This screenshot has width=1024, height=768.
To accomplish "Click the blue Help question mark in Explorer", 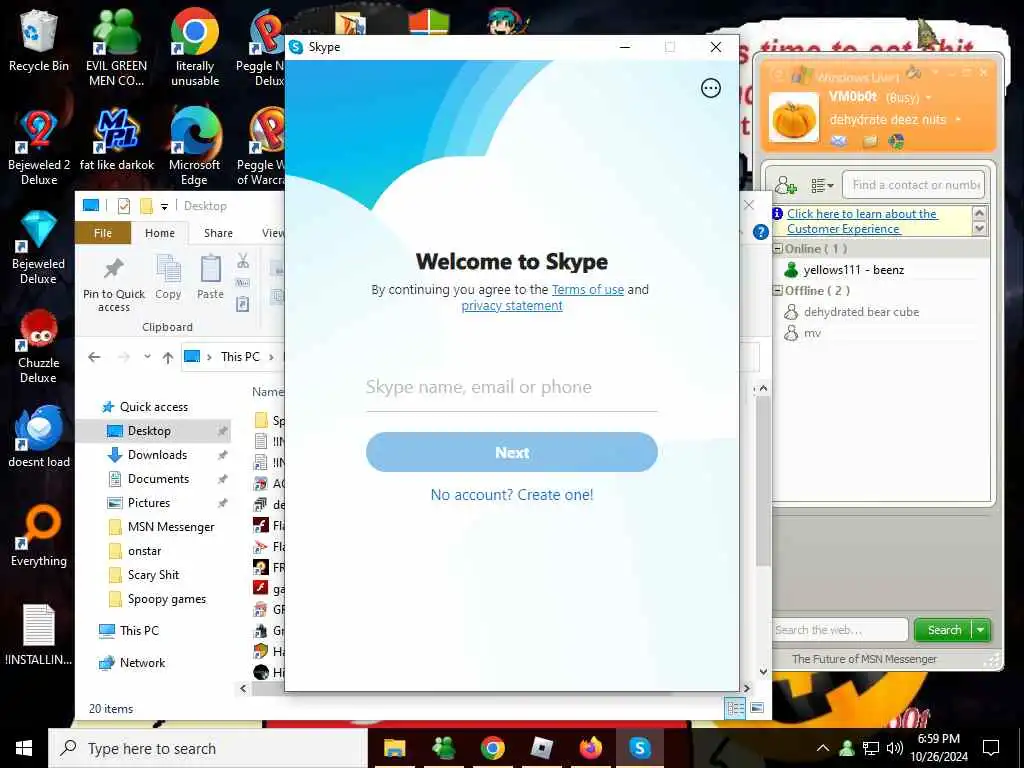I will pos(760,232).
